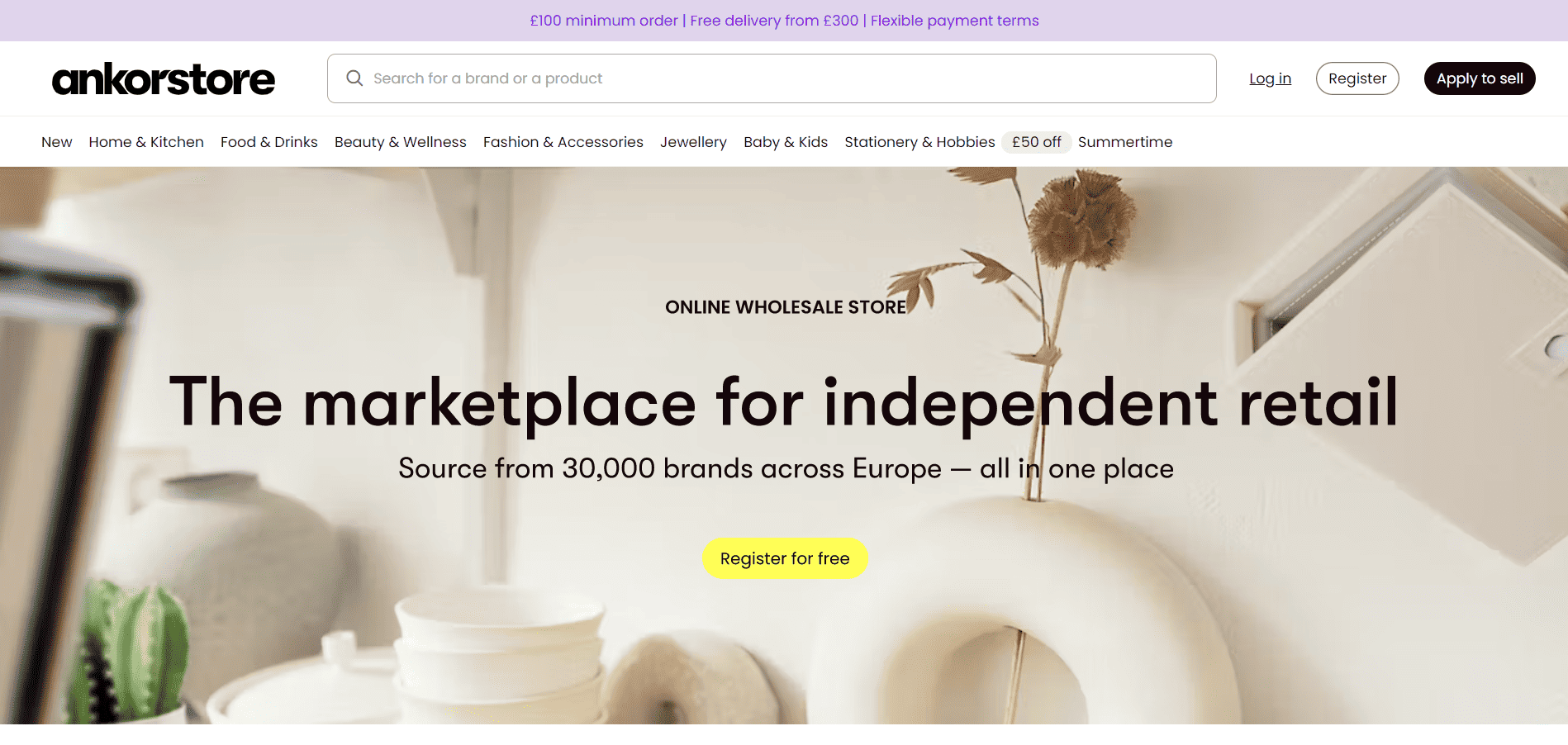
Task: Click Log in
Action: (1270, 78)
